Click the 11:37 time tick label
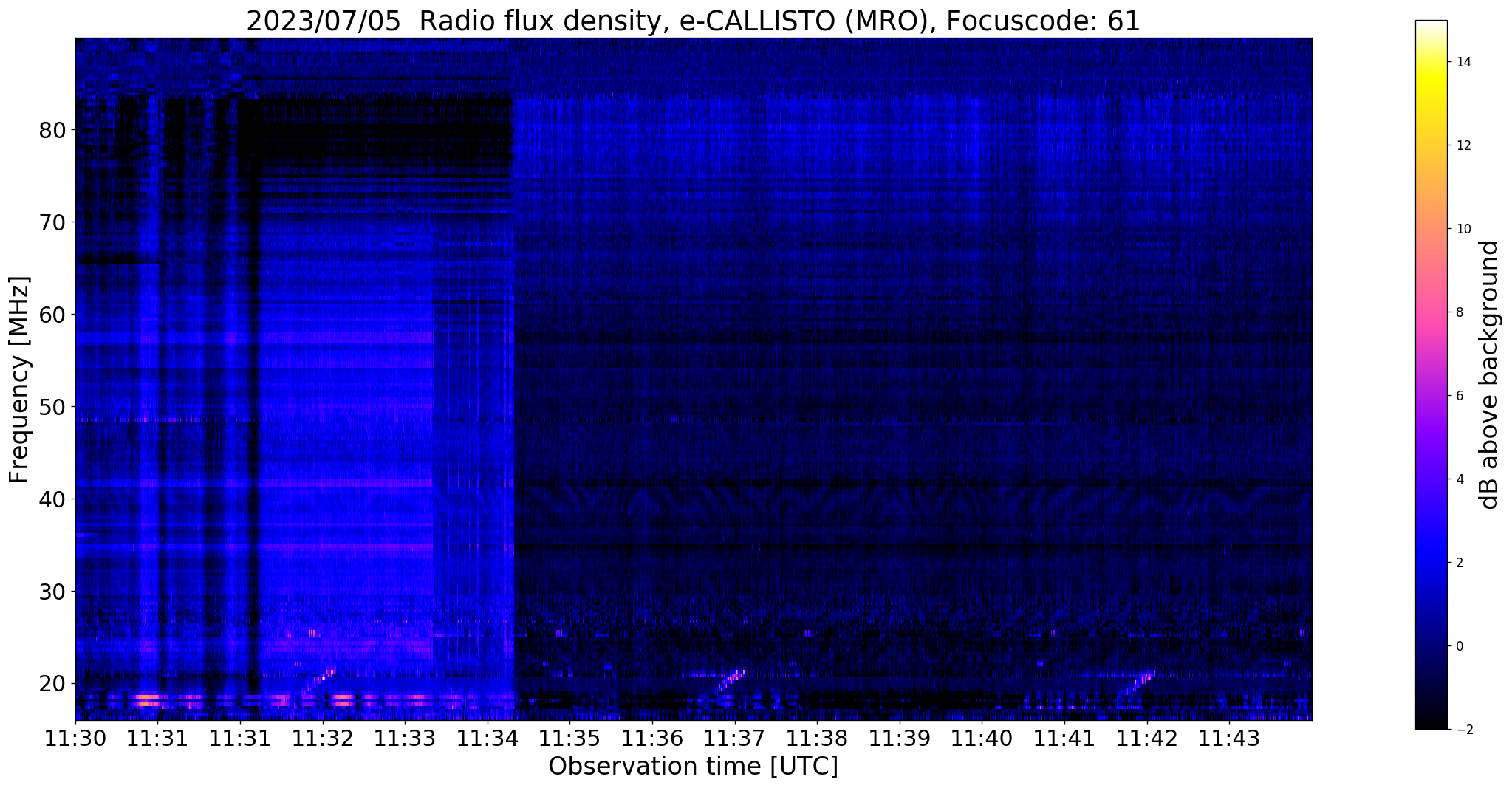1512x788 pixels. click(734, 738)
